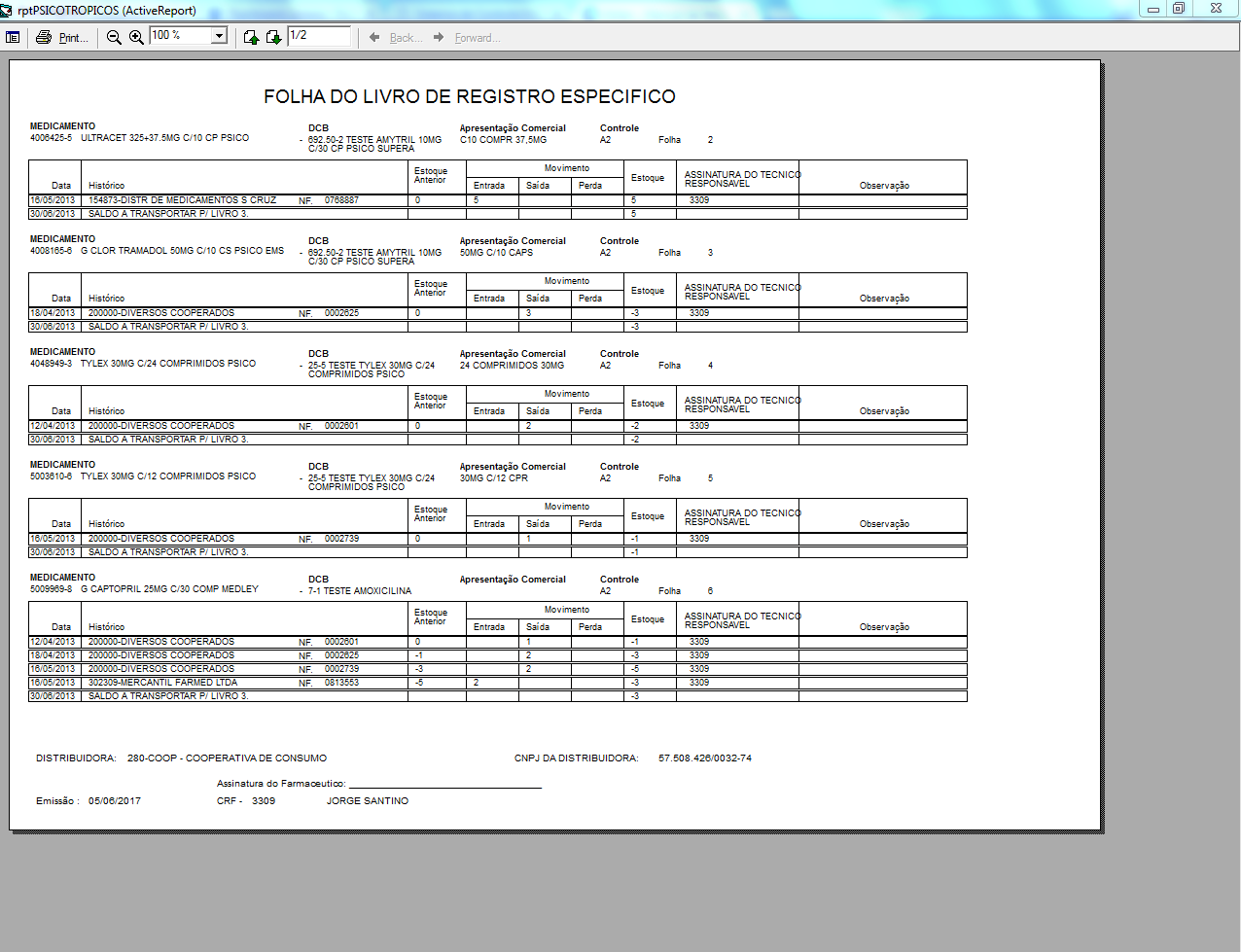
Task: Click medication code 4006425-5
Action: click(51, 138)
